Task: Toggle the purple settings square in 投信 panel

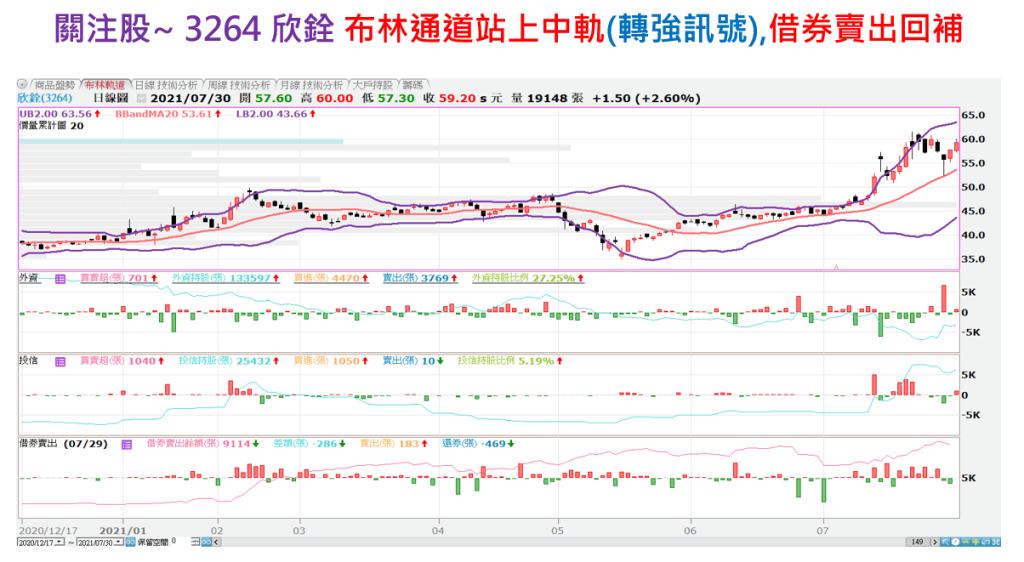Action: (60, 360)
